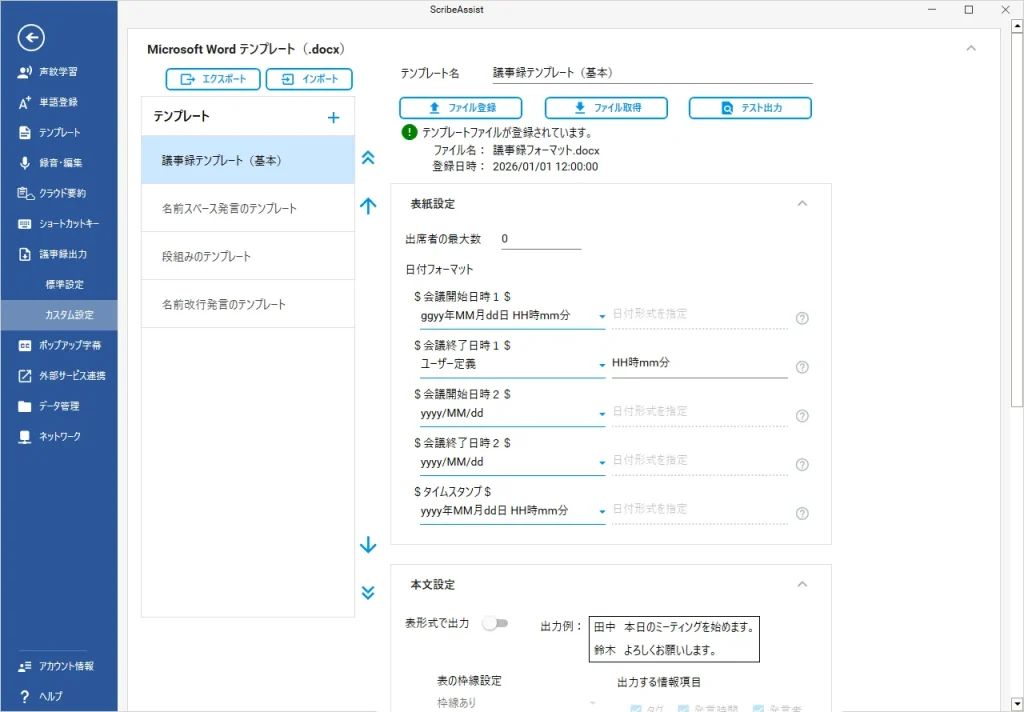Click the テスト出力 button
Viewport: 1024px width, 712px height.
point(750,108)
